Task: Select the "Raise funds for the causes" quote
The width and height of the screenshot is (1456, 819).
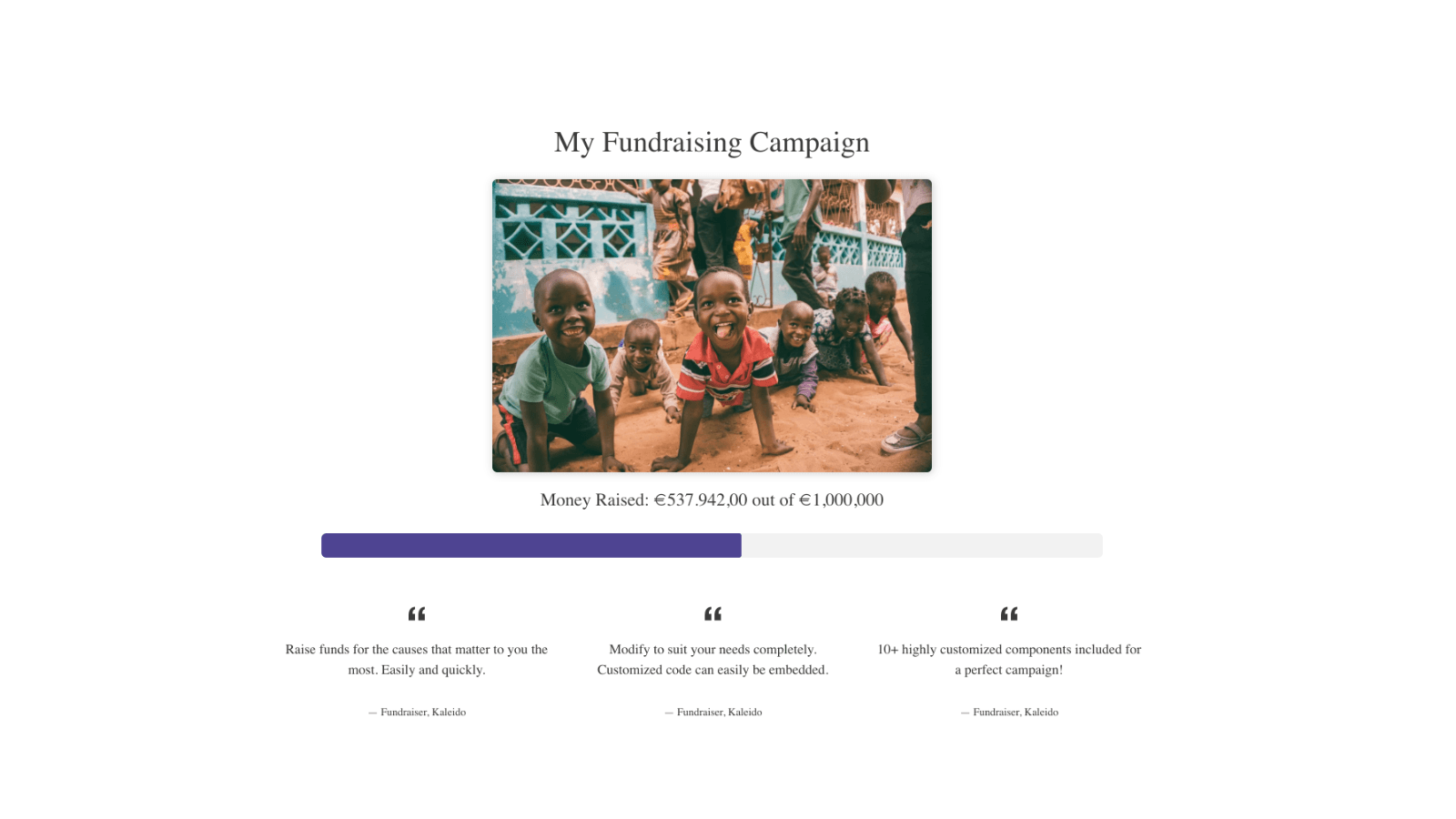Action: tap(417, 659)
